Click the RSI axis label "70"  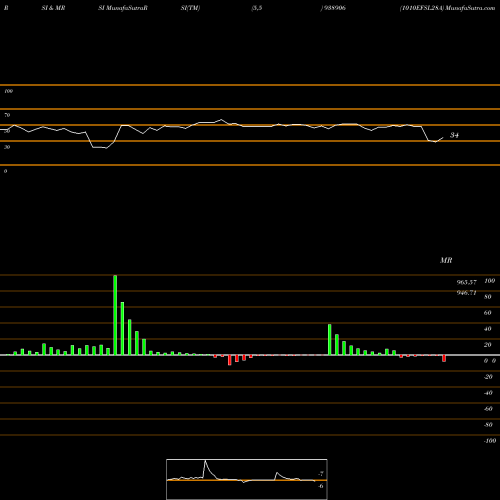click(x=7, y=115)
